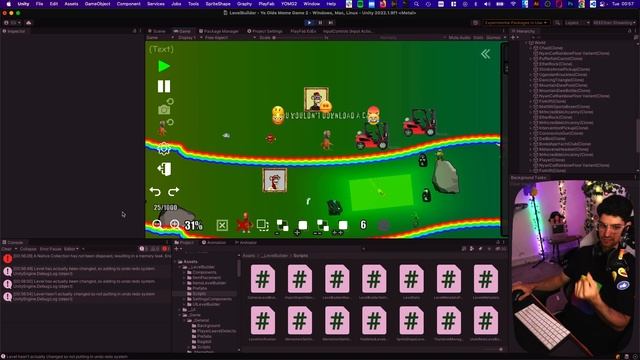The image size is (640, 360).
Task: Clear the console log
Action: click(6, 249)
